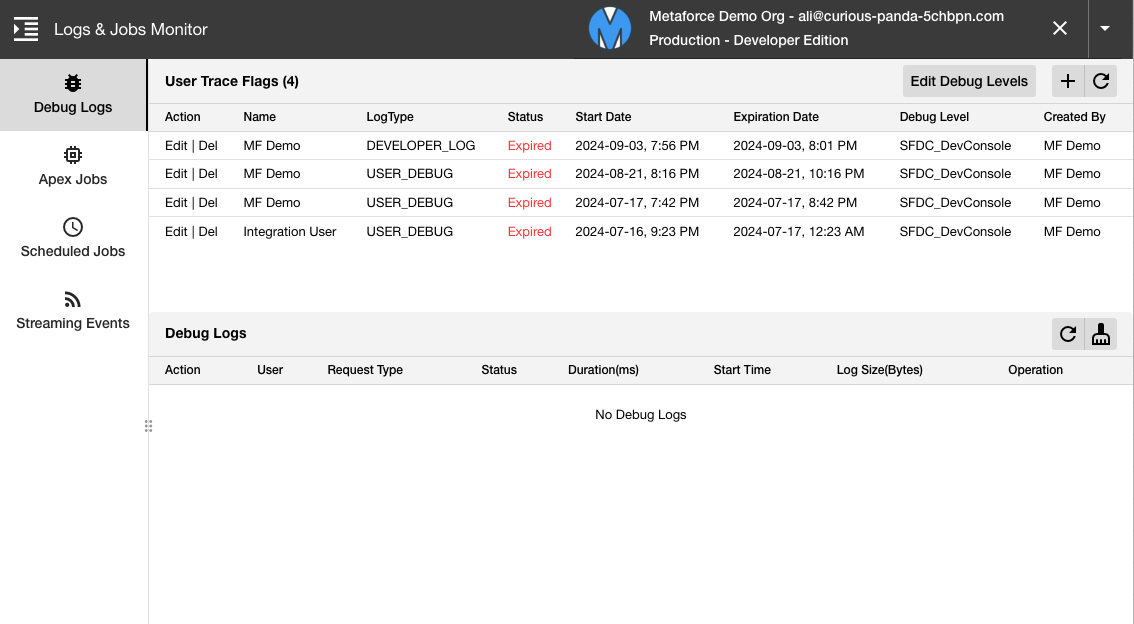Click the Duration(ms) column header
The image size is (1134, 624).
click(x=603, y=370)
